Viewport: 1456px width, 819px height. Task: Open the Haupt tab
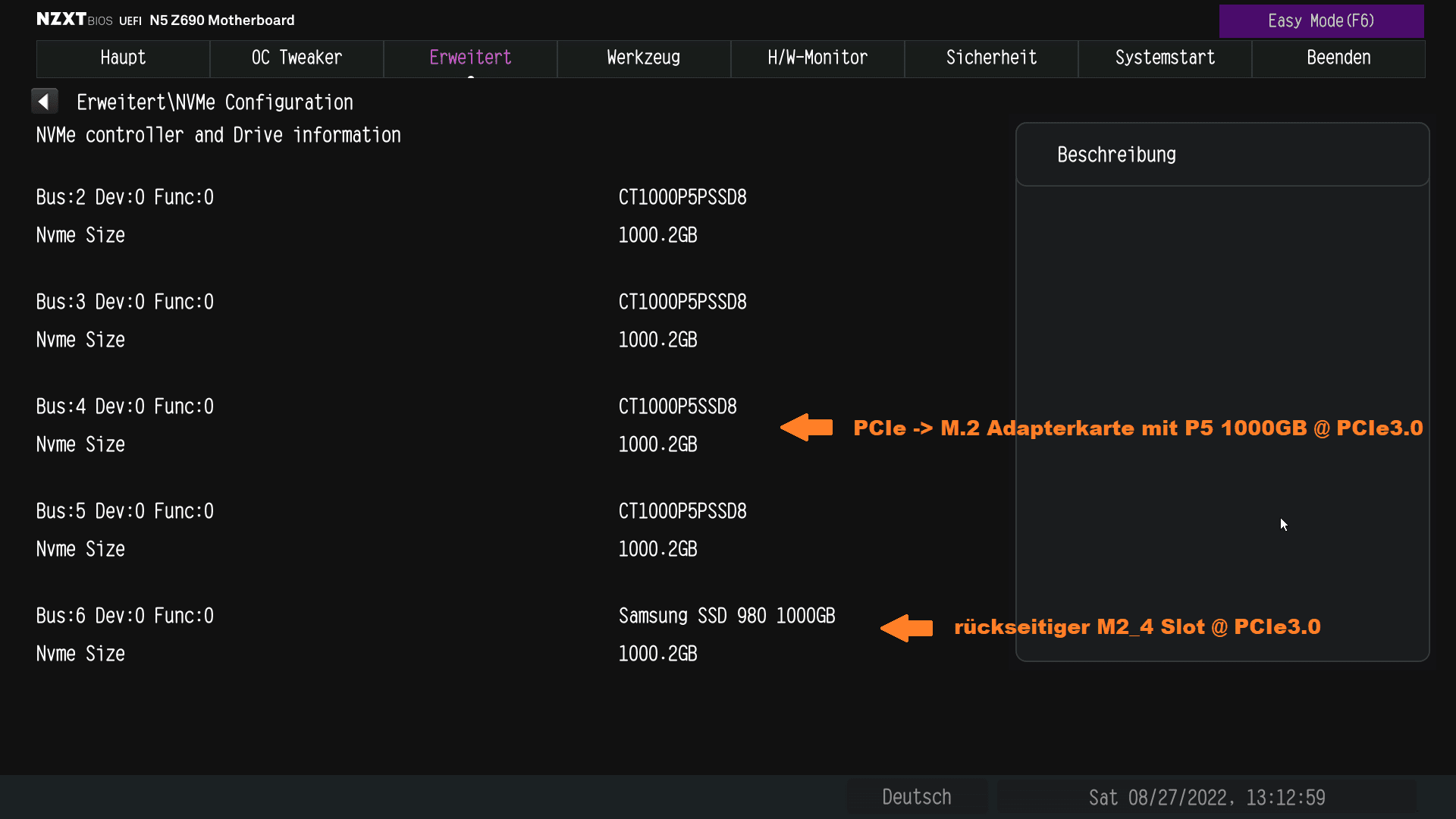coord(123,58)
